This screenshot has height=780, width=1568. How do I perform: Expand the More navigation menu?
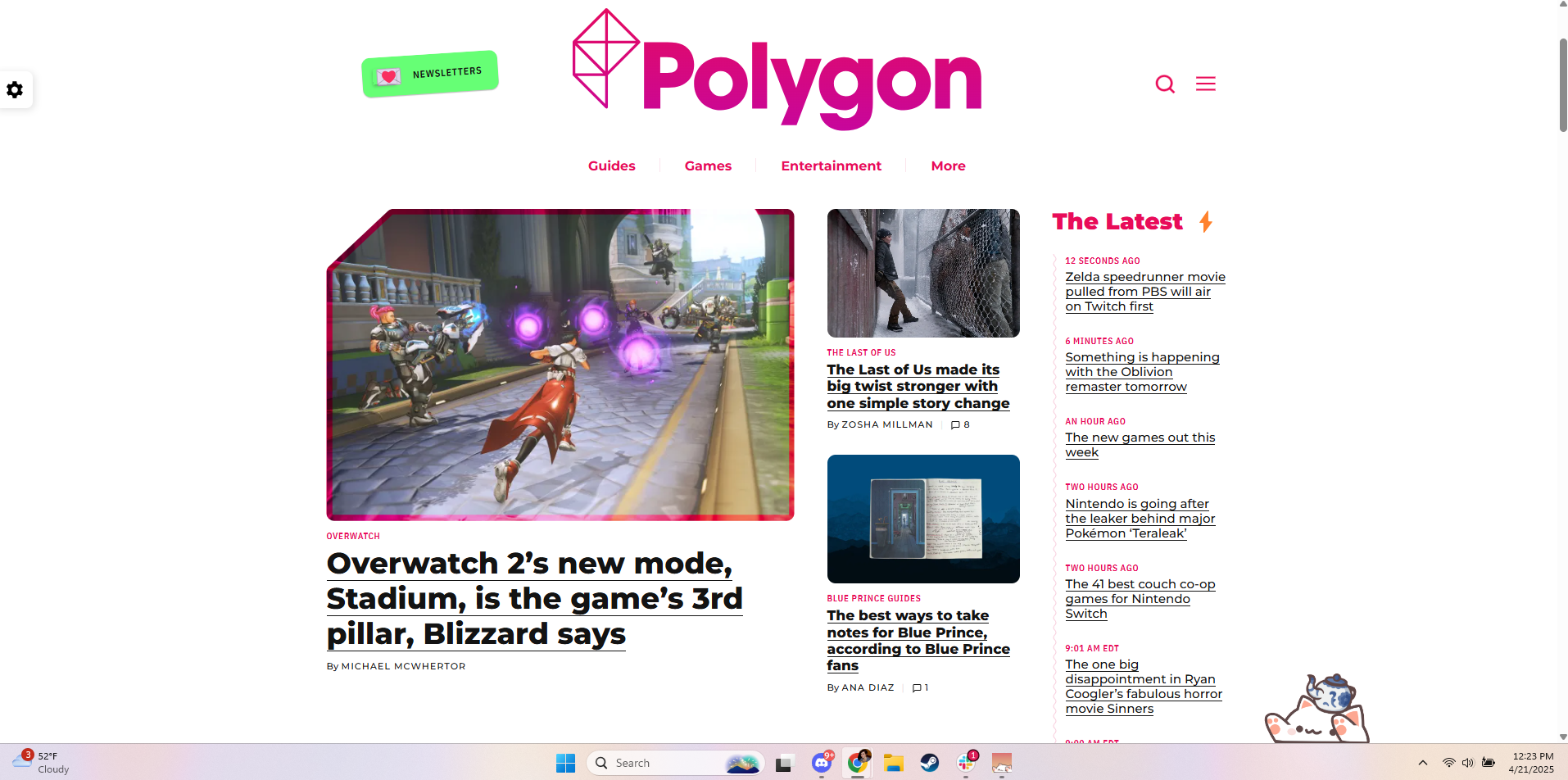click(x=948, y=166)
